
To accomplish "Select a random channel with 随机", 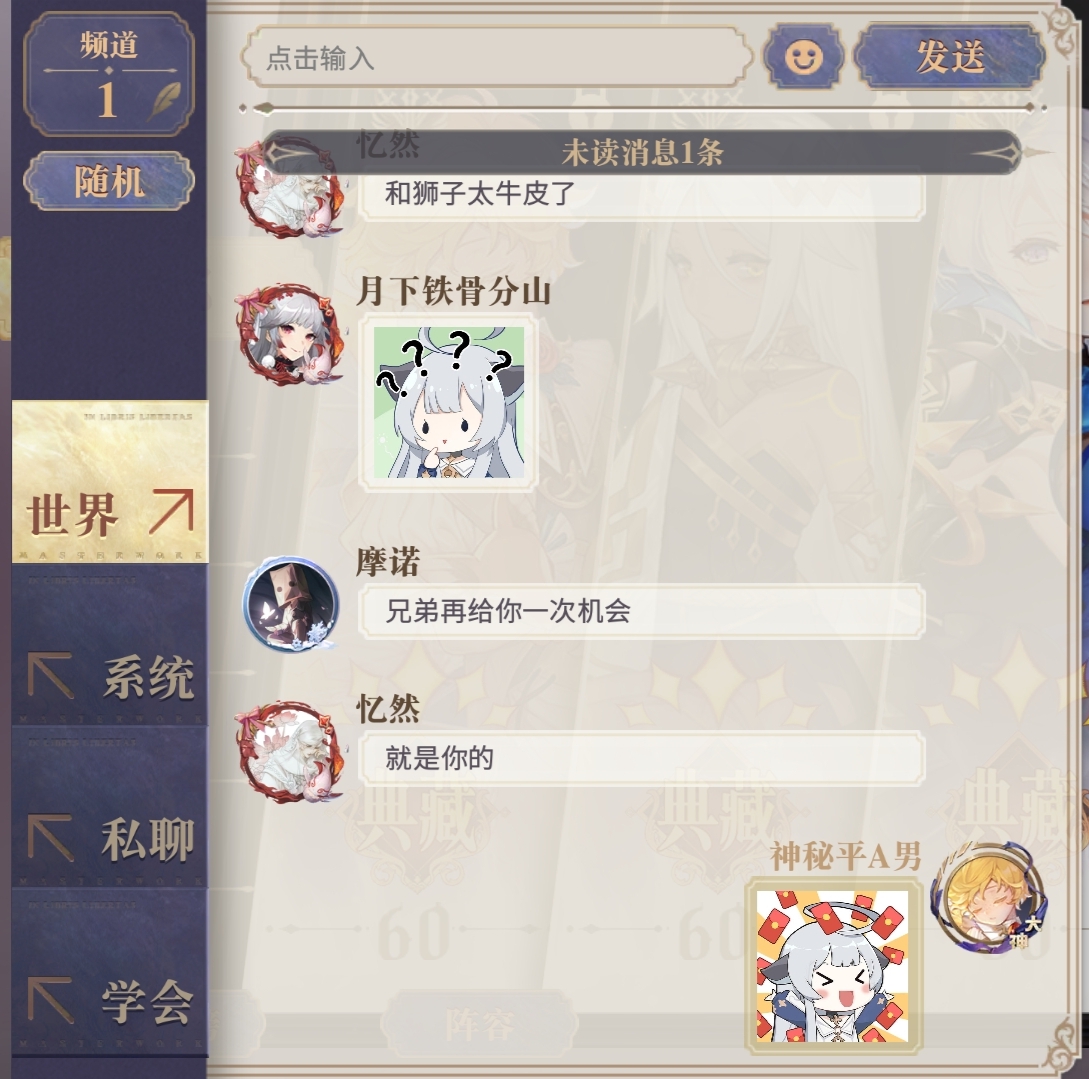I will [109, 181].
